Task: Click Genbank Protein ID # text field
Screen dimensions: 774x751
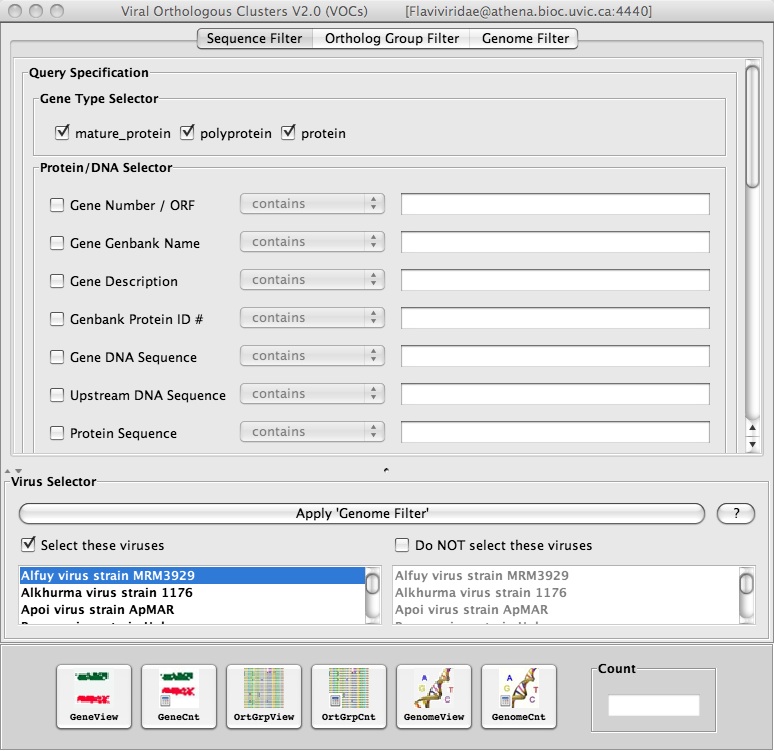Action: 555,318
